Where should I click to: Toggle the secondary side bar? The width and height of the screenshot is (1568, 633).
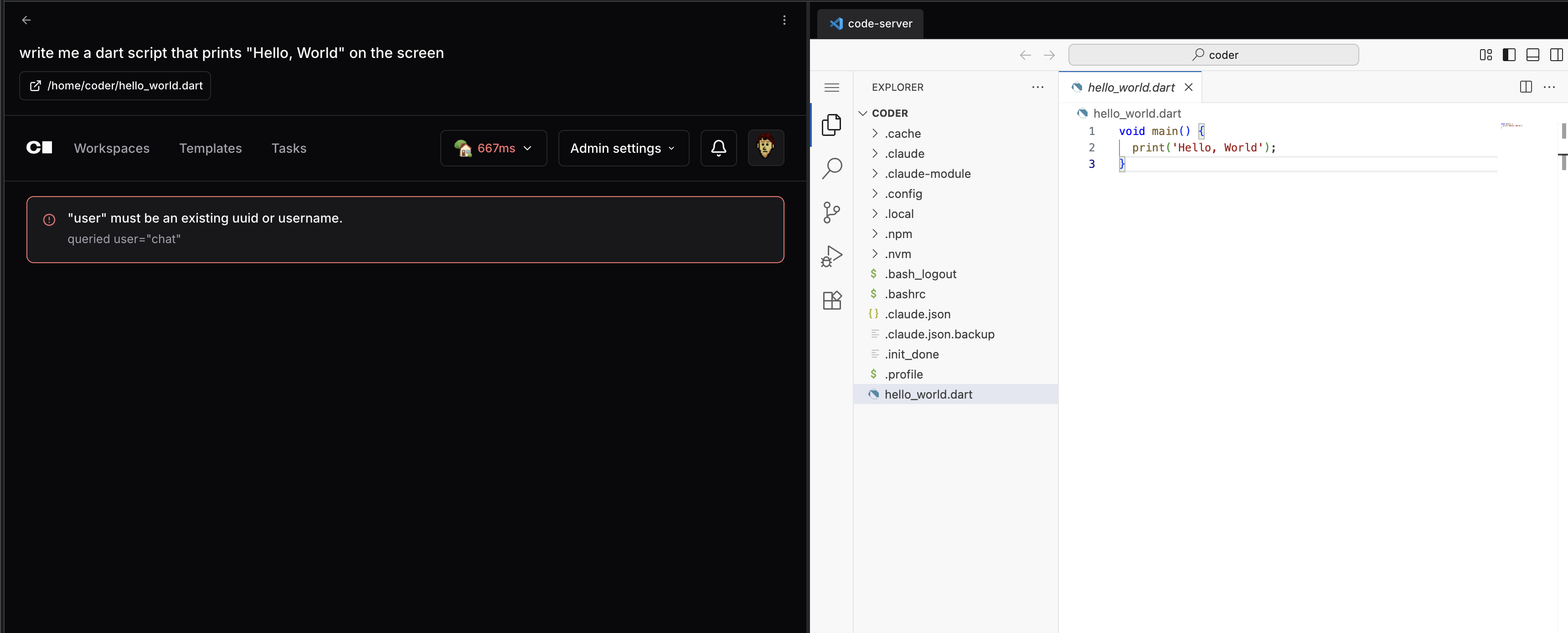pos(1557,55)
